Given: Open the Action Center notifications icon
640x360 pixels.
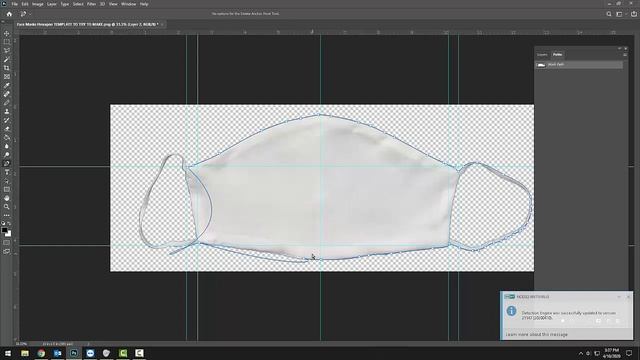Looking at the screenshot, I should (629, 353).
